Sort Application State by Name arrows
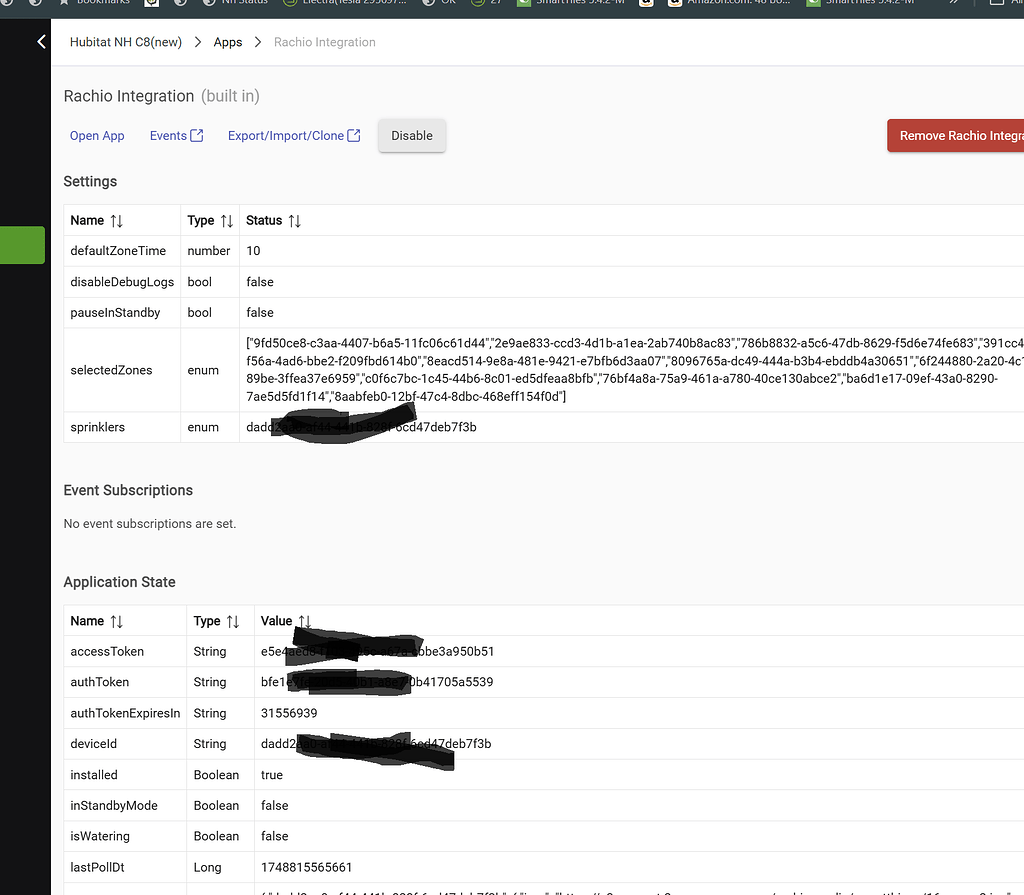 tap(117, 621)
